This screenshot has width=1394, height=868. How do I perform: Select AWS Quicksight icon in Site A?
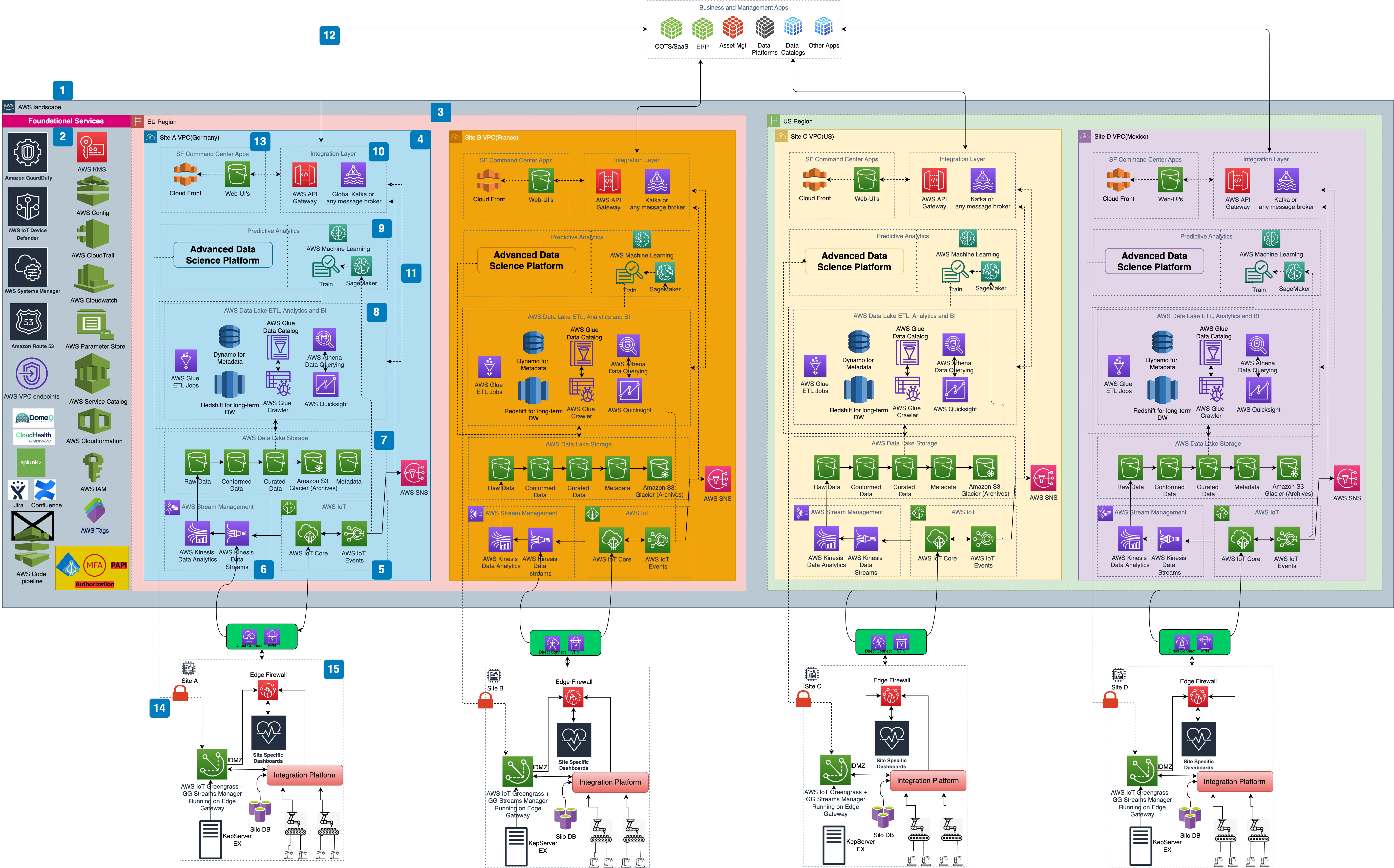pyautogui.click(x=326, y=385)
